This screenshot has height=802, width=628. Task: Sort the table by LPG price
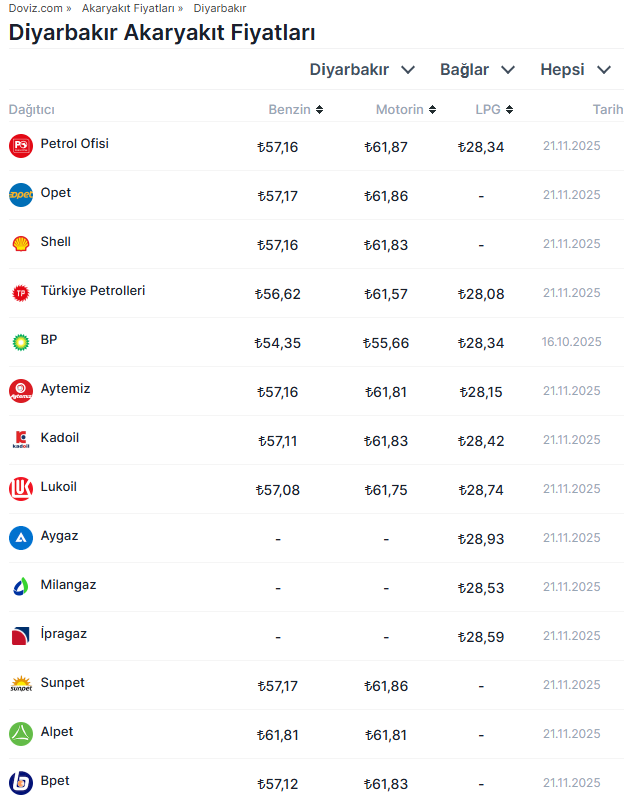pos(494,110)
